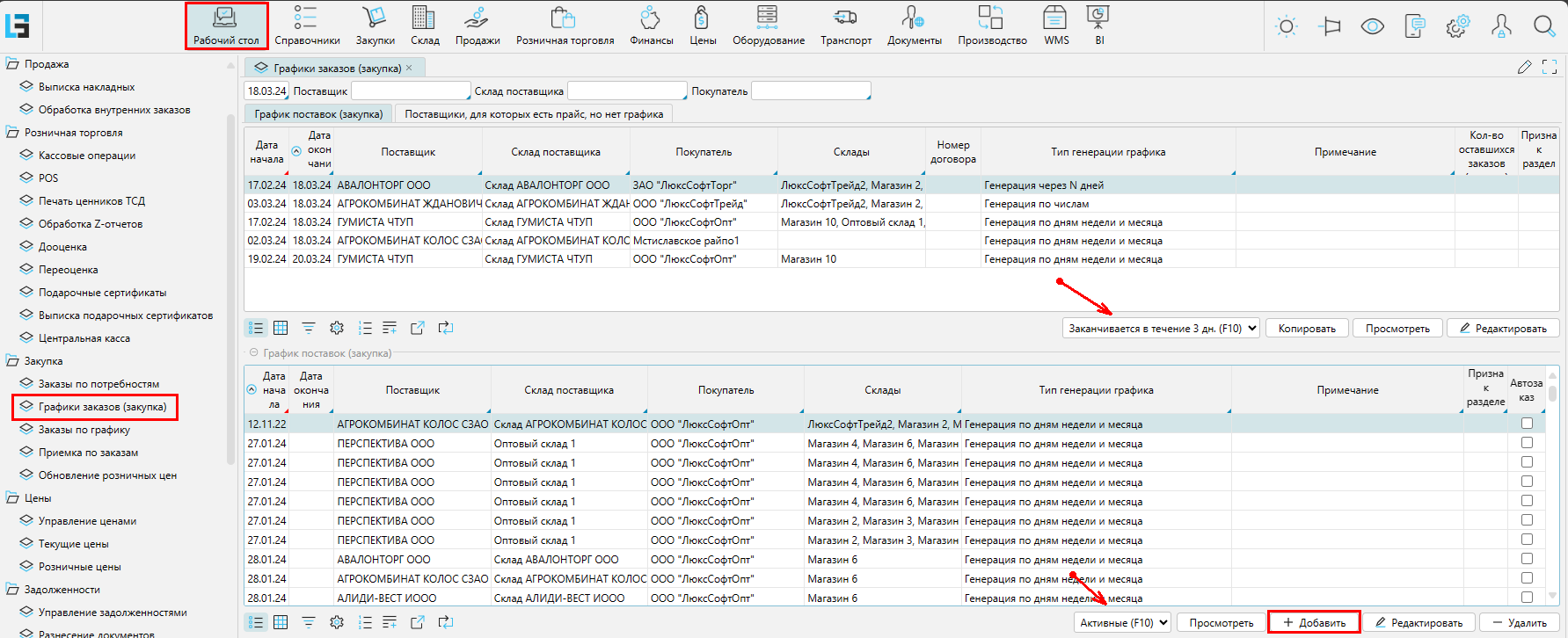The width and height of the screenshot is (1568, 638).
Task: Click the Поставщик input field
Action: (x=410, y=91)
